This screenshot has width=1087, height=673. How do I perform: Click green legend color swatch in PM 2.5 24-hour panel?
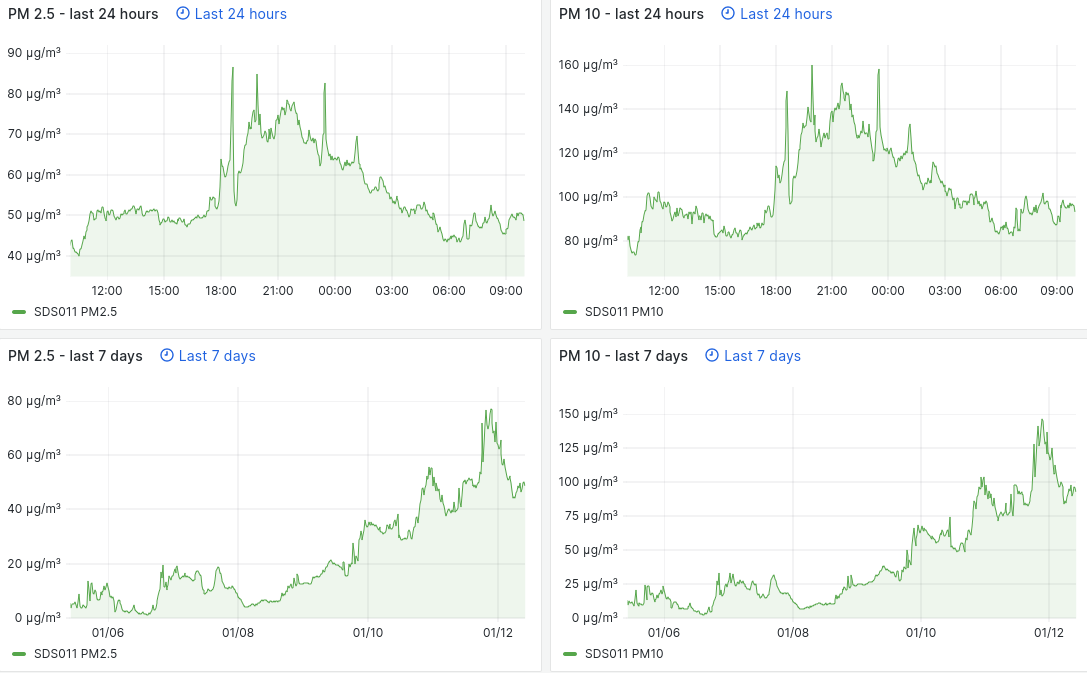click(x=19, y=312)
